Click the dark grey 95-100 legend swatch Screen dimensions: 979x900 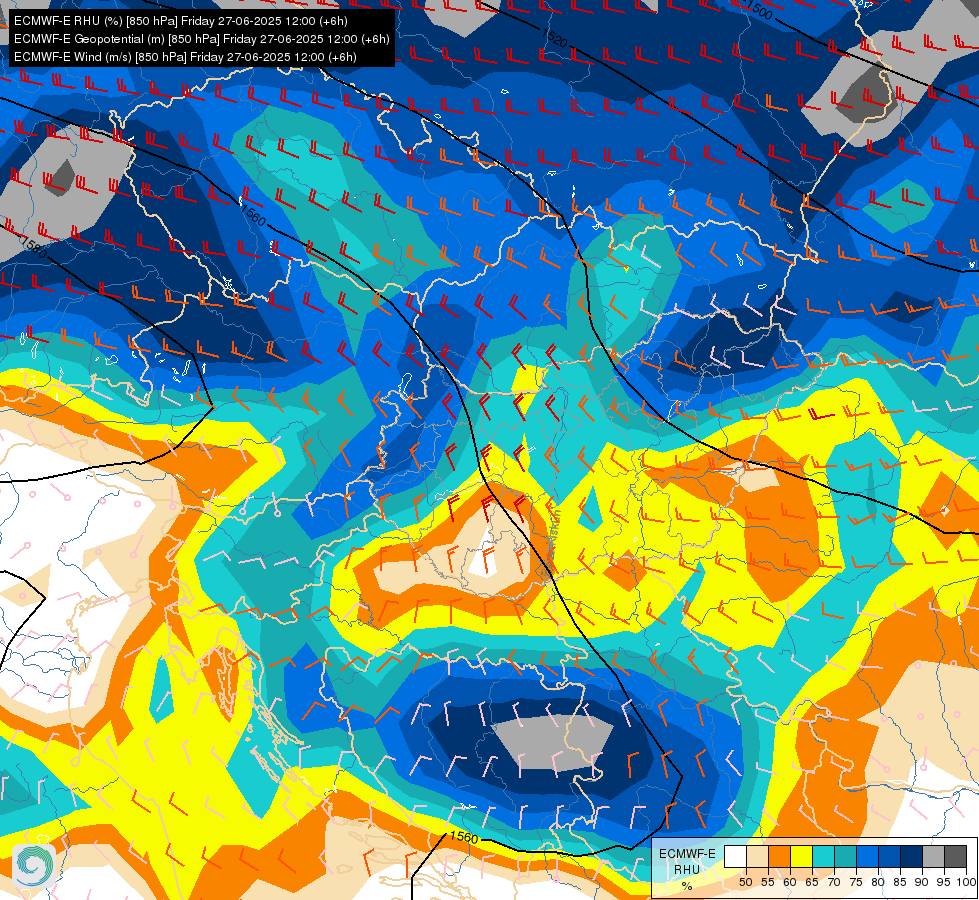point(955,856)
